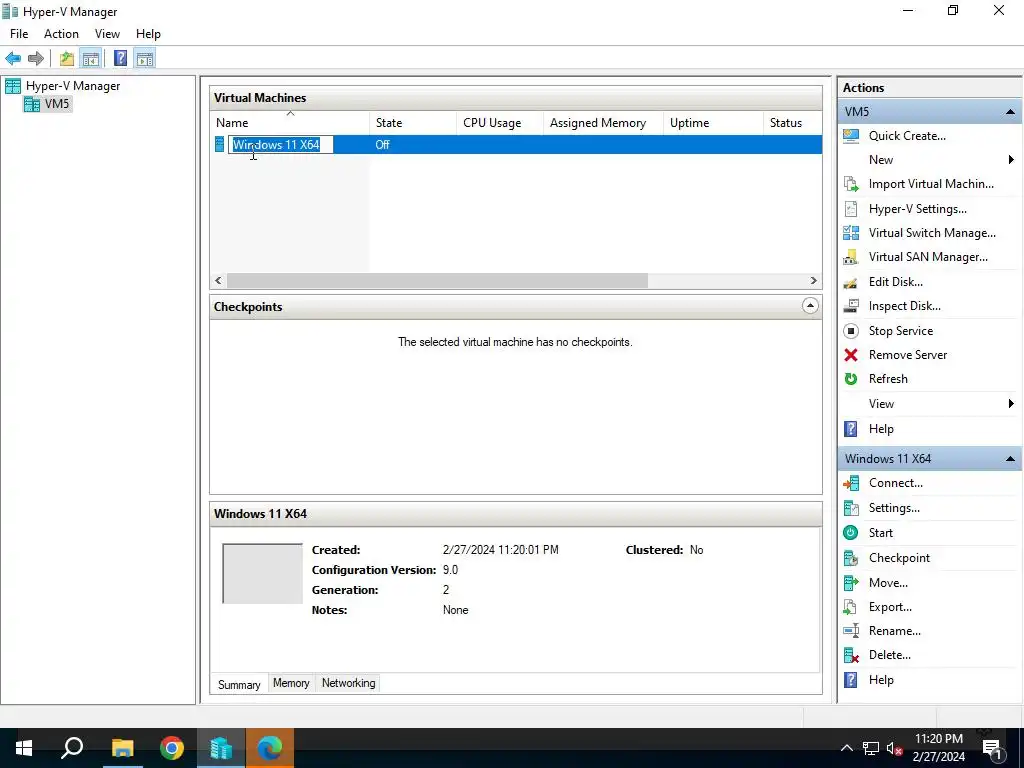Viewport: 1024px width, 768px height.
Task: Open the Windows Start menu
Action: click(x=24, y=748)
